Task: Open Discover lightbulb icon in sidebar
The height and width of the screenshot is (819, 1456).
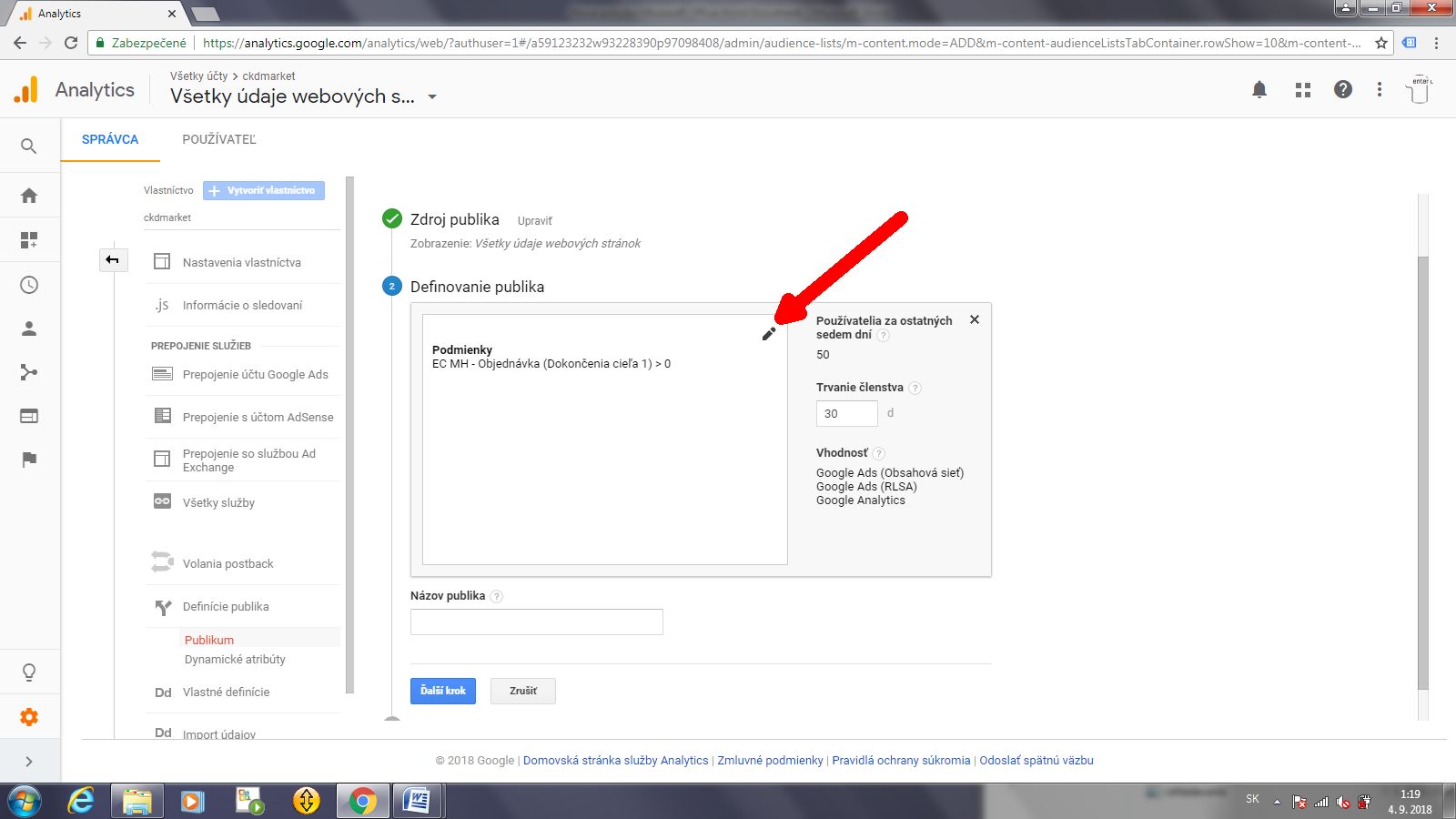Action: pyautogui.click(x=29, y=672)
